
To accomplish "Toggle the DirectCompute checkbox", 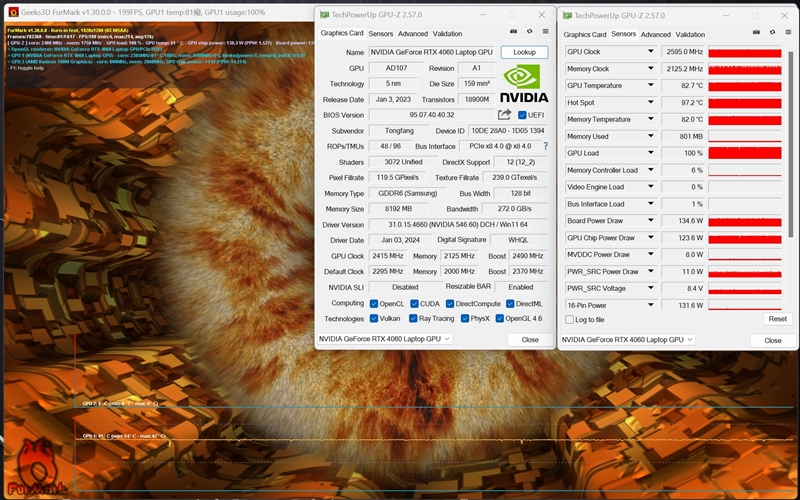I will (450, 304).
